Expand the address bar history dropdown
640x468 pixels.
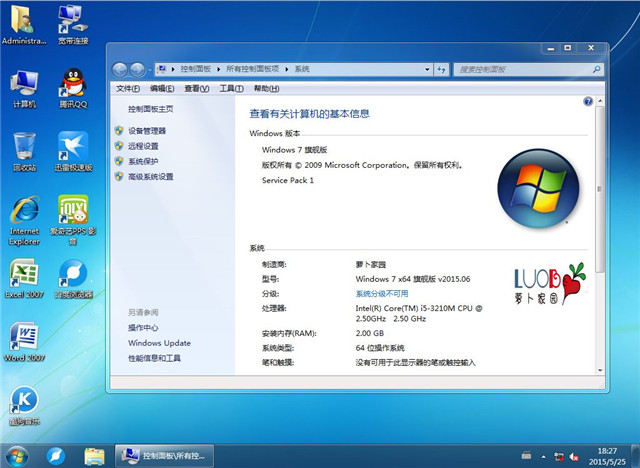tap(426, 69)
